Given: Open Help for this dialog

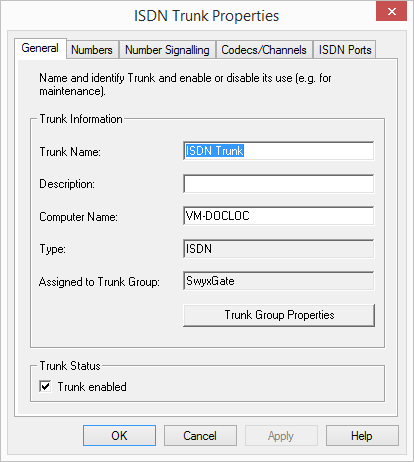Looking at the screenshot, I should pyautogui.click(x=362, y=436).
